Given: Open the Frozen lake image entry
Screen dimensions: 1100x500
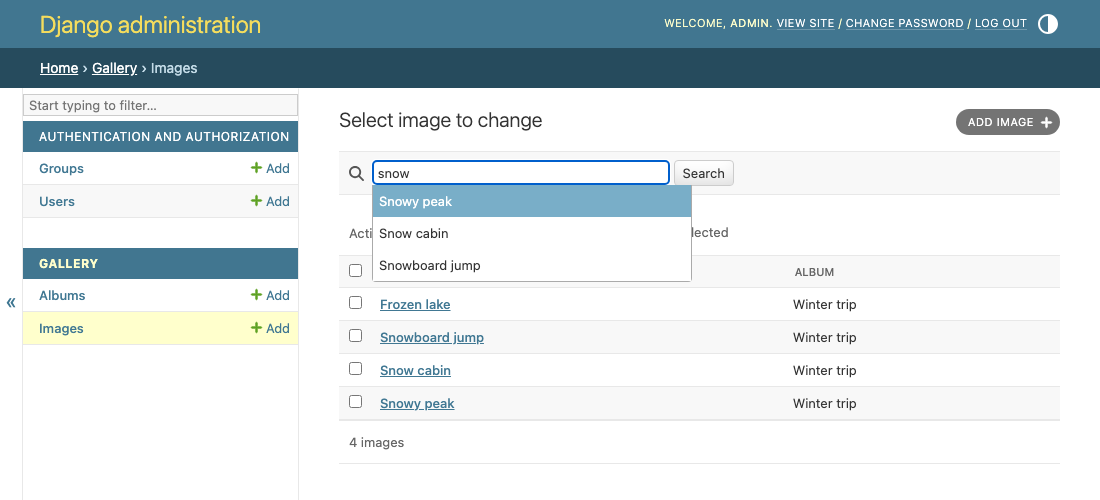Looking at the screenshot, I should 415,304.
